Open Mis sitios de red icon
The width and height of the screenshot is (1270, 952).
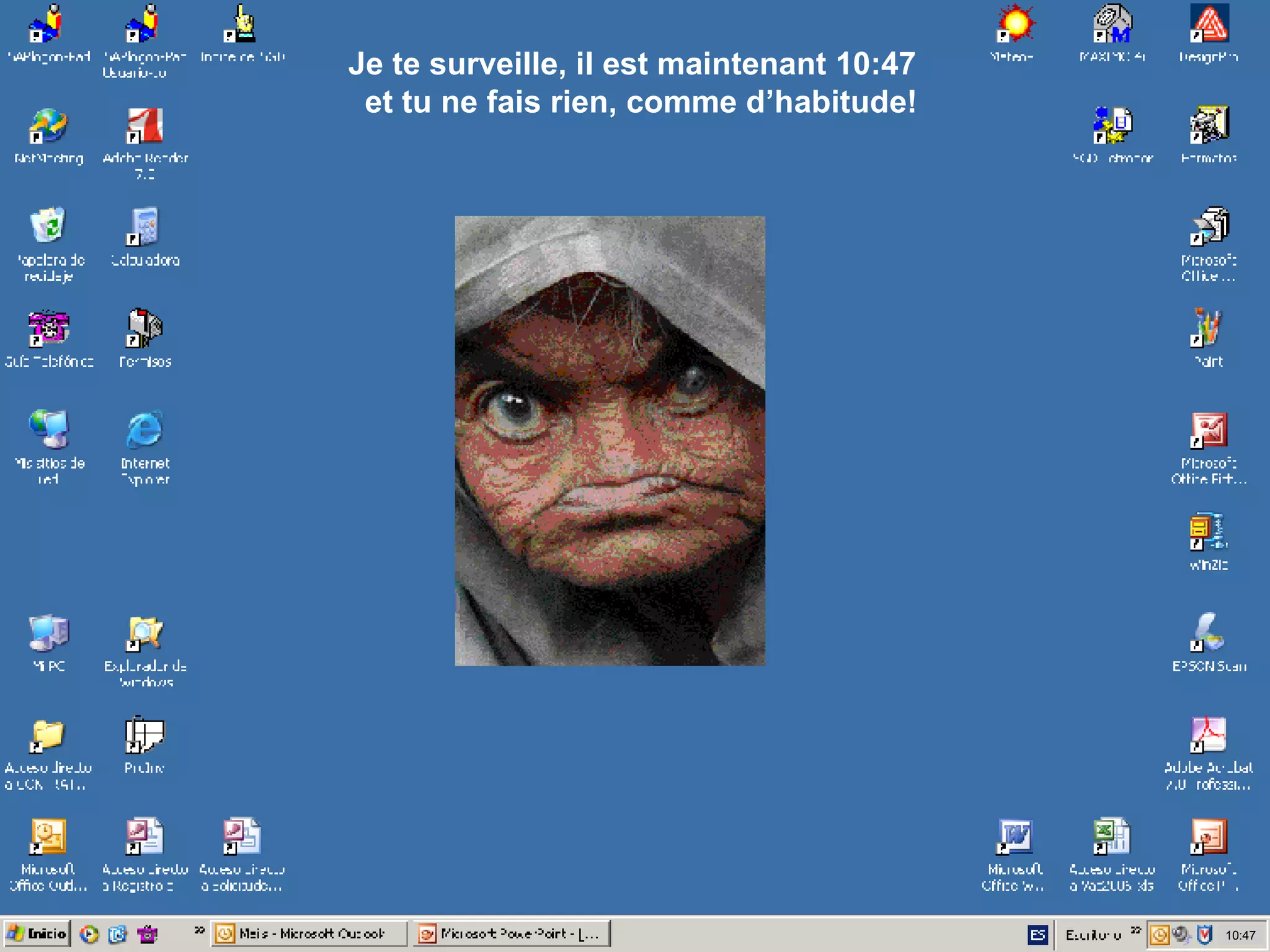click(x=48, y=430)
